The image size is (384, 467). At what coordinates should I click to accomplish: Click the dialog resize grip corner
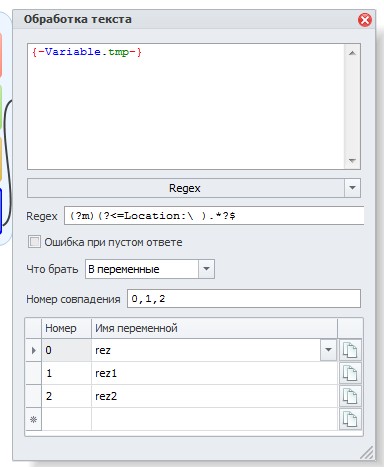(367, 453)
